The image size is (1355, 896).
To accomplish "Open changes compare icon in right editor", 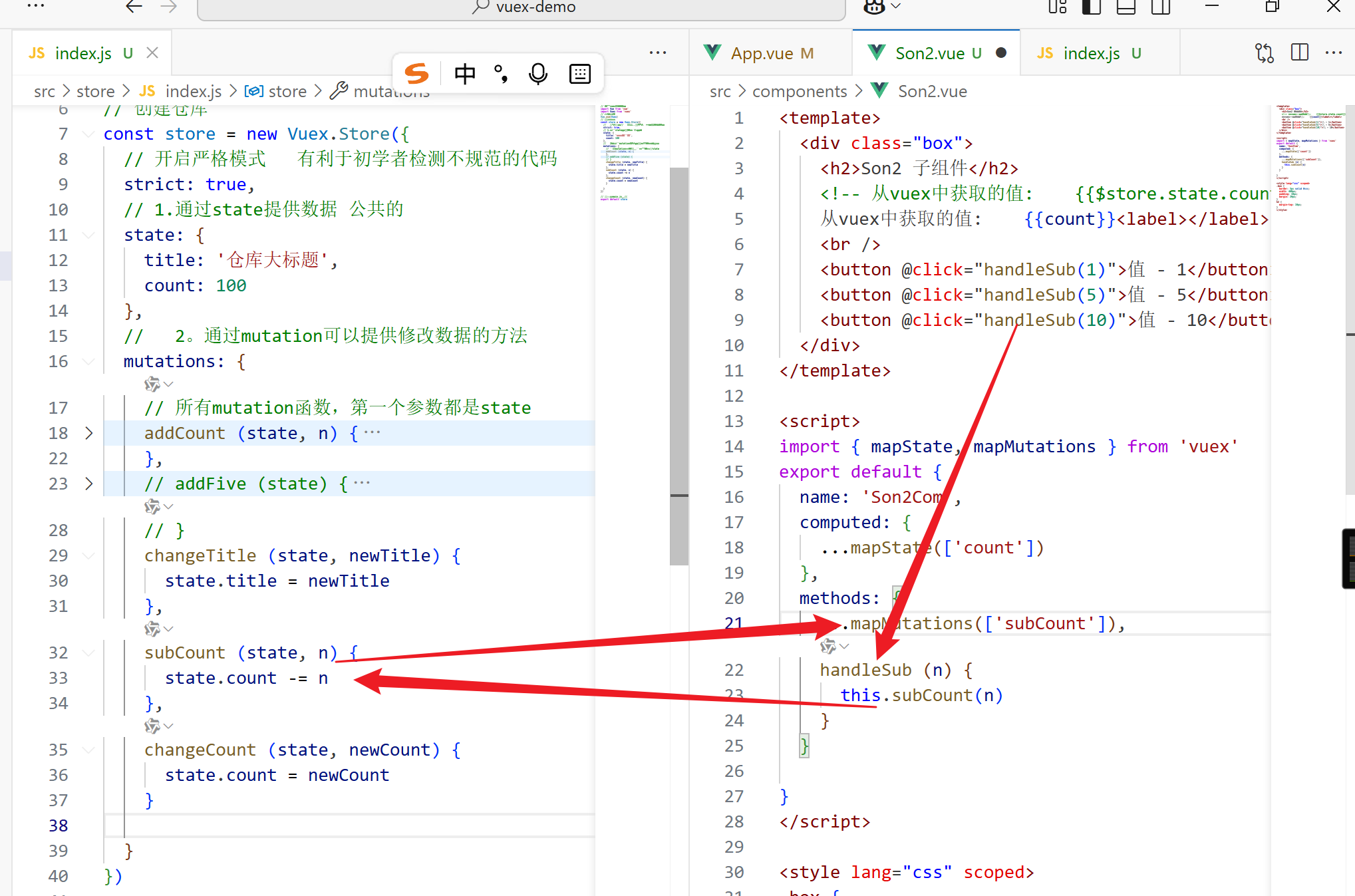I will [1264, 53].
